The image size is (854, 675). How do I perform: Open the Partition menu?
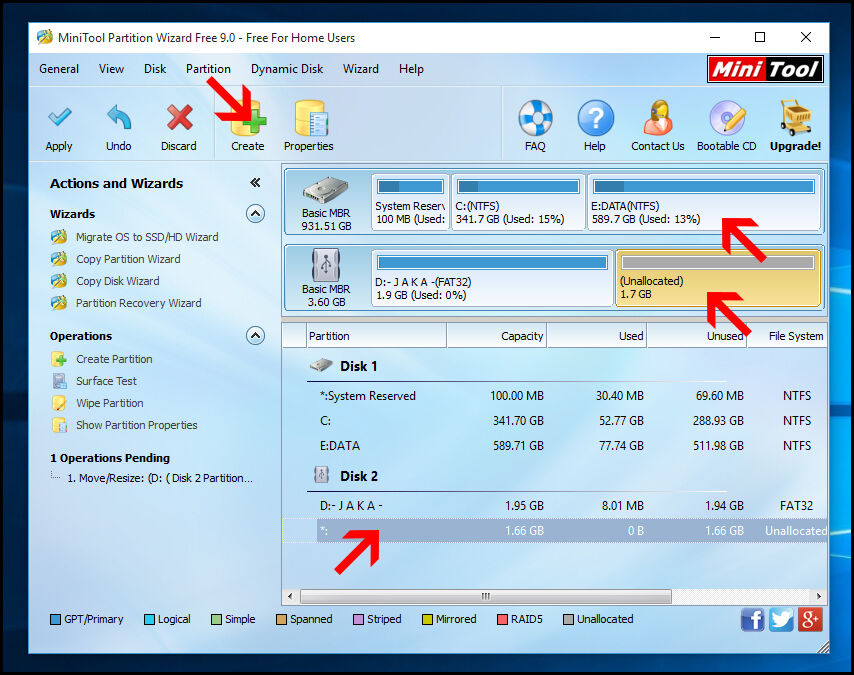coord(208,69)
